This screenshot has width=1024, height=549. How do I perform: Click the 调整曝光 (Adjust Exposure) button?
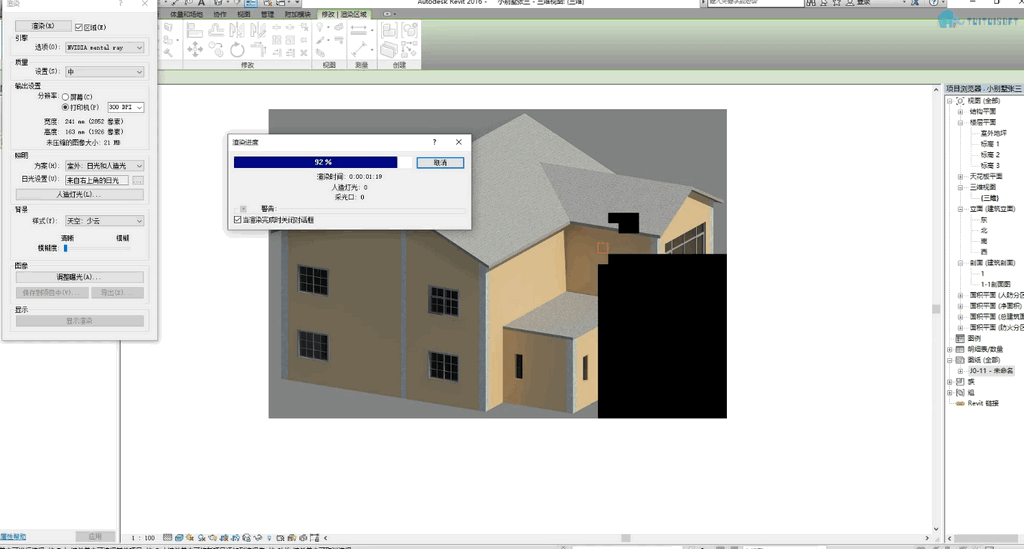tap(80, 277)
